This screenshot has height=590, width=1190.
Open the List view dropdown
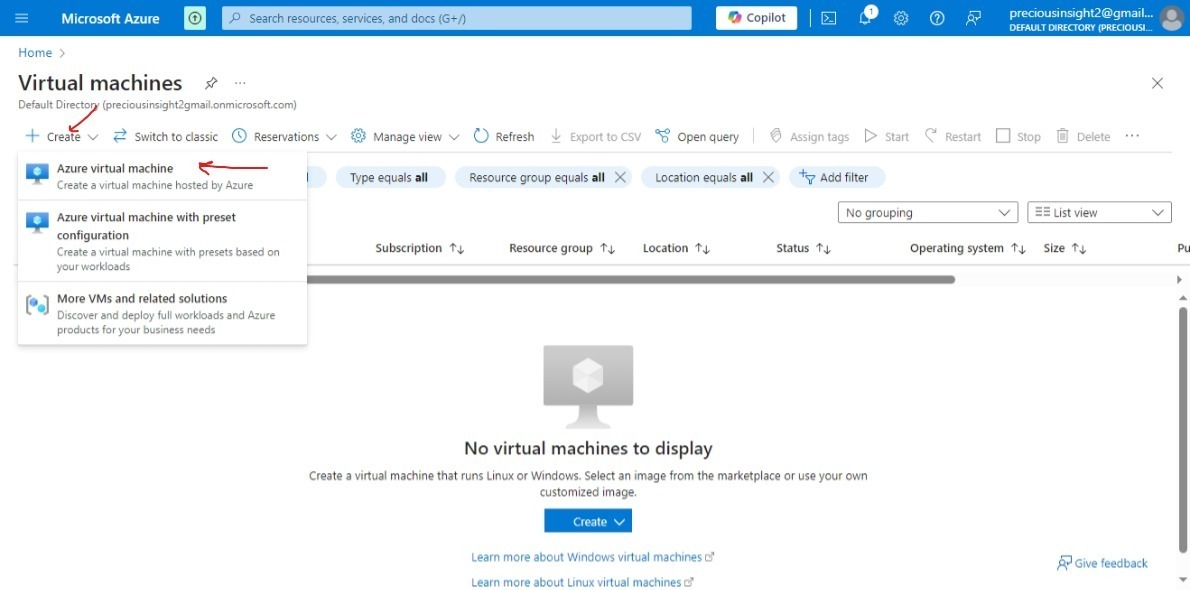pos(1099,213)
